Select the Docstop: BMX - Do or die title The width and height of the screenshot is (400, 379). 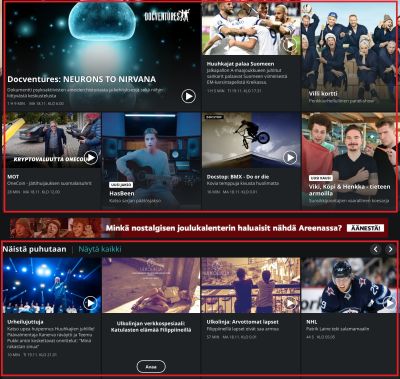pyautogui.click(x=238, y=177)
